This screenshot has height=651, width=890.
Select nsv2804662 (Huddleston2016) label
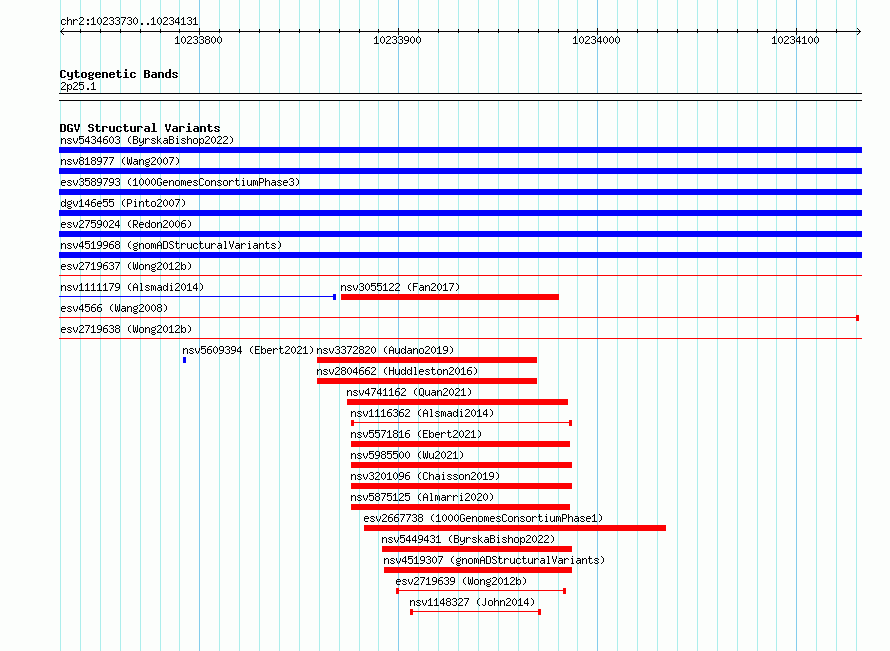pyautogui.click(x=397, y=371)
